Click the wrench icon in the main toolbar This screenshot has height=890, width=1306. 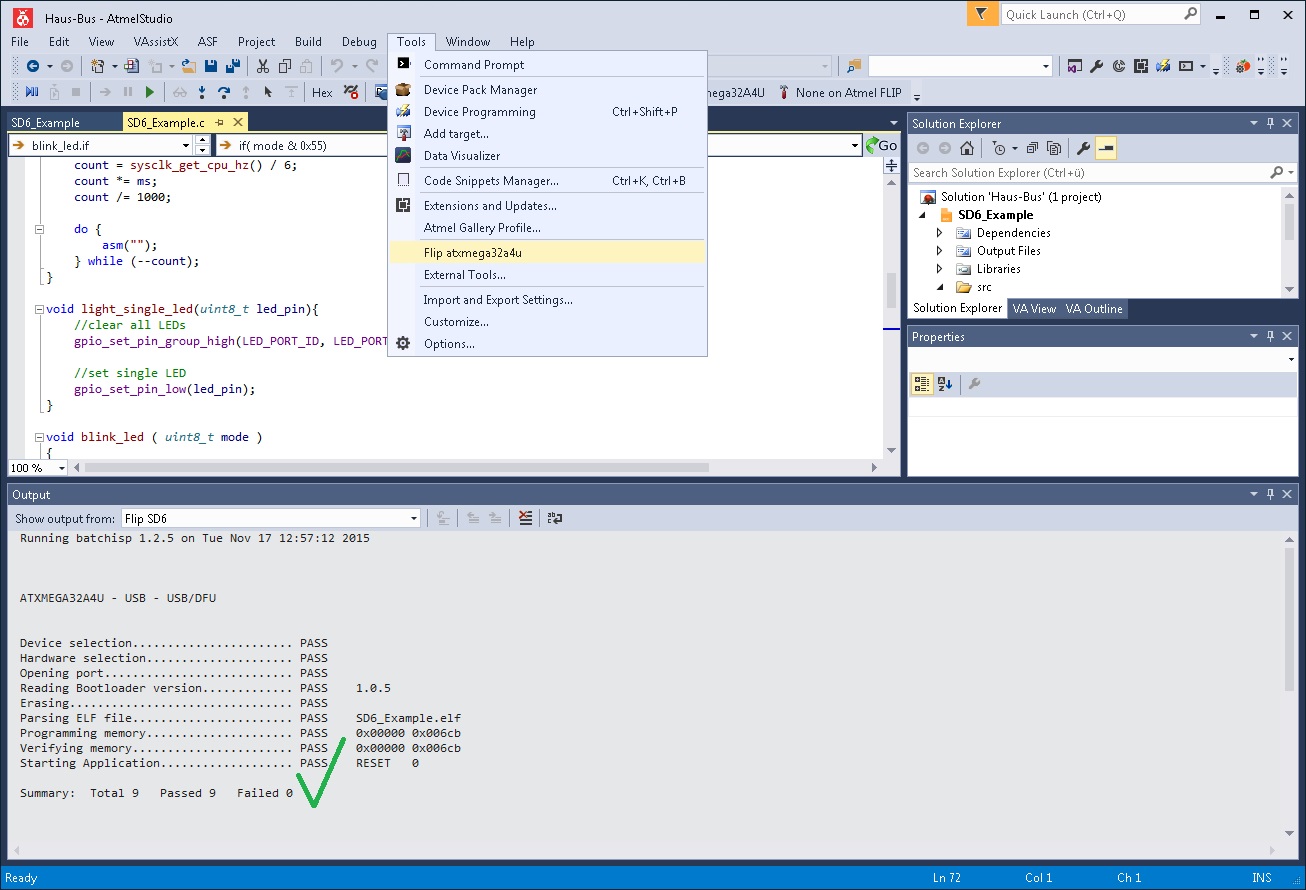(x=1097, y=66)
